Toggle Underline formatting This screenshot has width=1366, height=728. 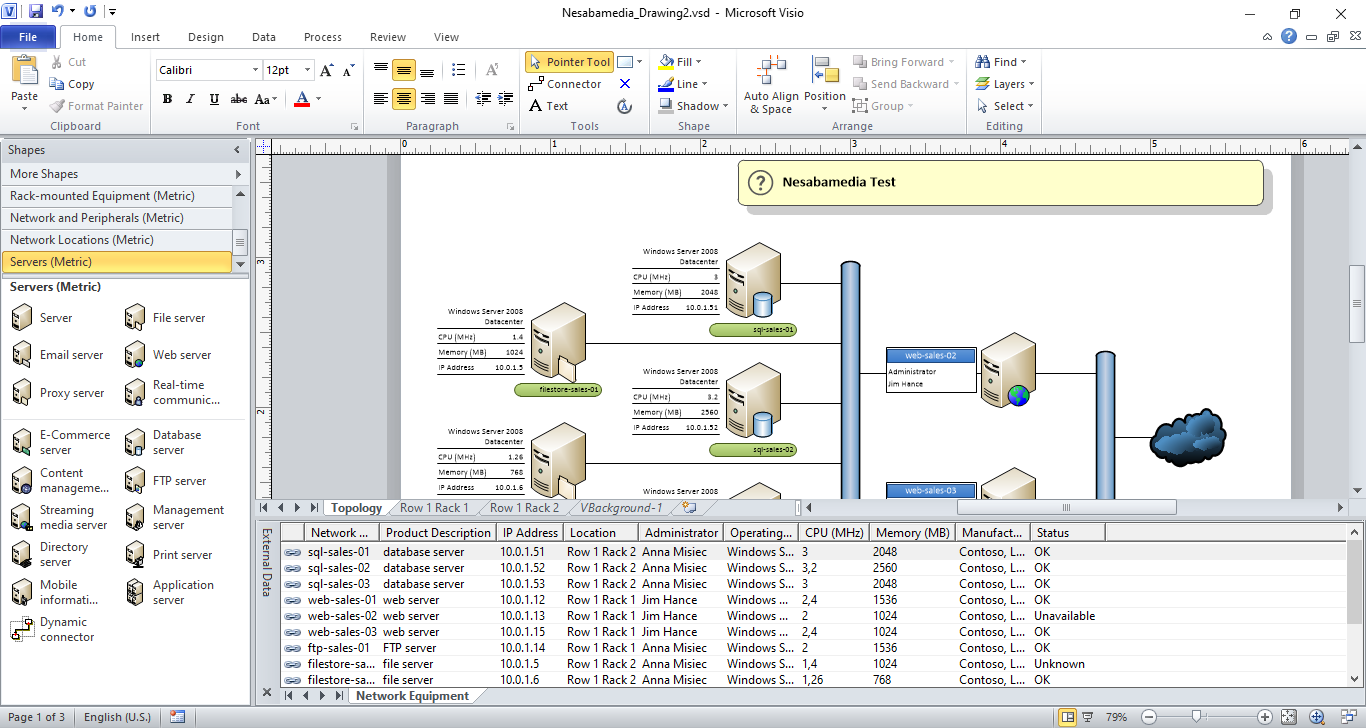coord(214,99)
